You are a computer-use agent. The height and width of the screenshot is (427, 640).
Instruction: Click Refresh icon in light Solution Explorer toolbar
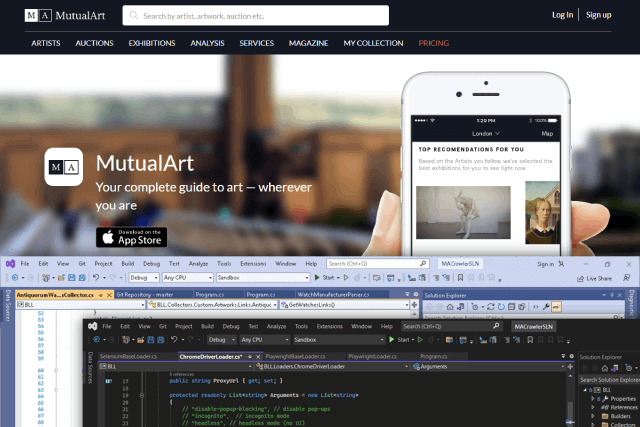pyautogui.click(x=501, y=307)
